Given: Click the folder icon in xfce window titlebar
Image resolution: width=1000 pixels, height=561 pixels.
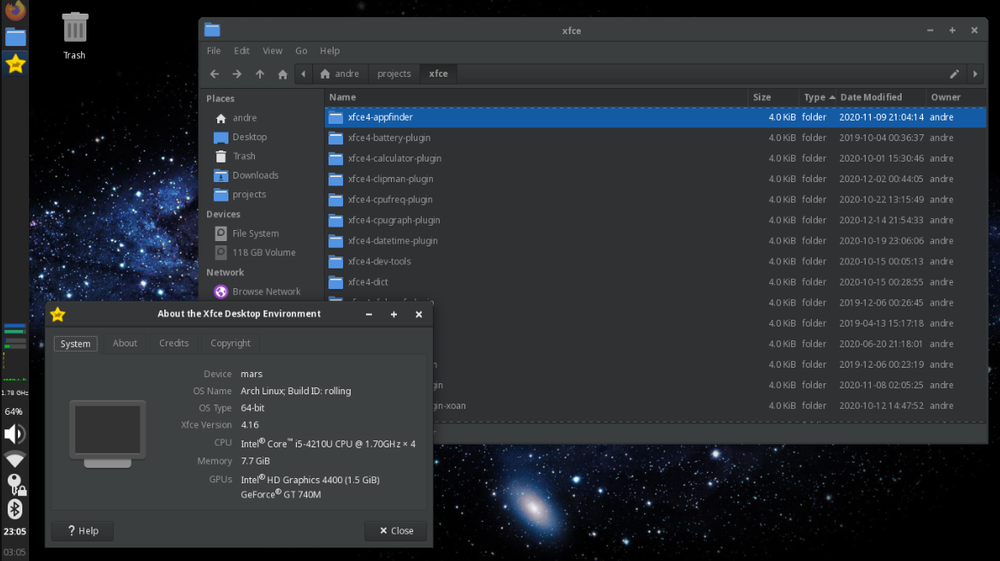Looking at the screenshot, I should 212,30.
